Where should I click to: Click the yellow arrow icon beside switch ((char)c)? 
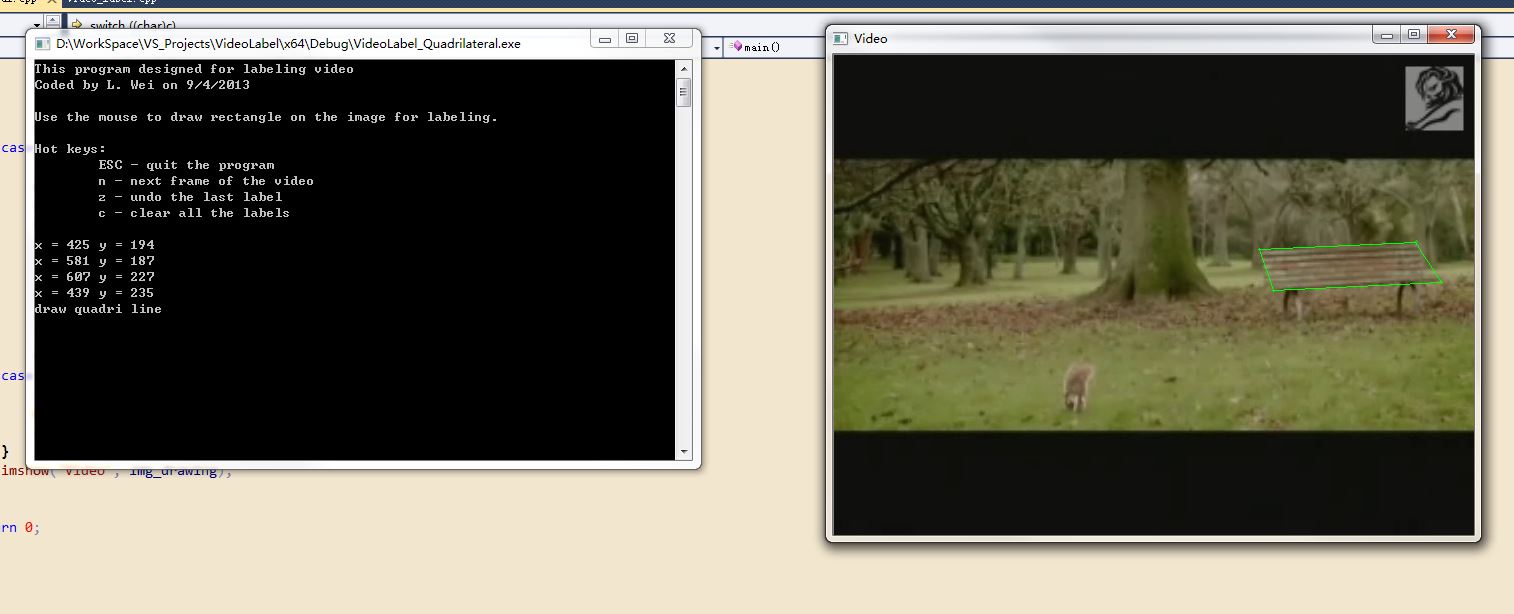(76, 24)
